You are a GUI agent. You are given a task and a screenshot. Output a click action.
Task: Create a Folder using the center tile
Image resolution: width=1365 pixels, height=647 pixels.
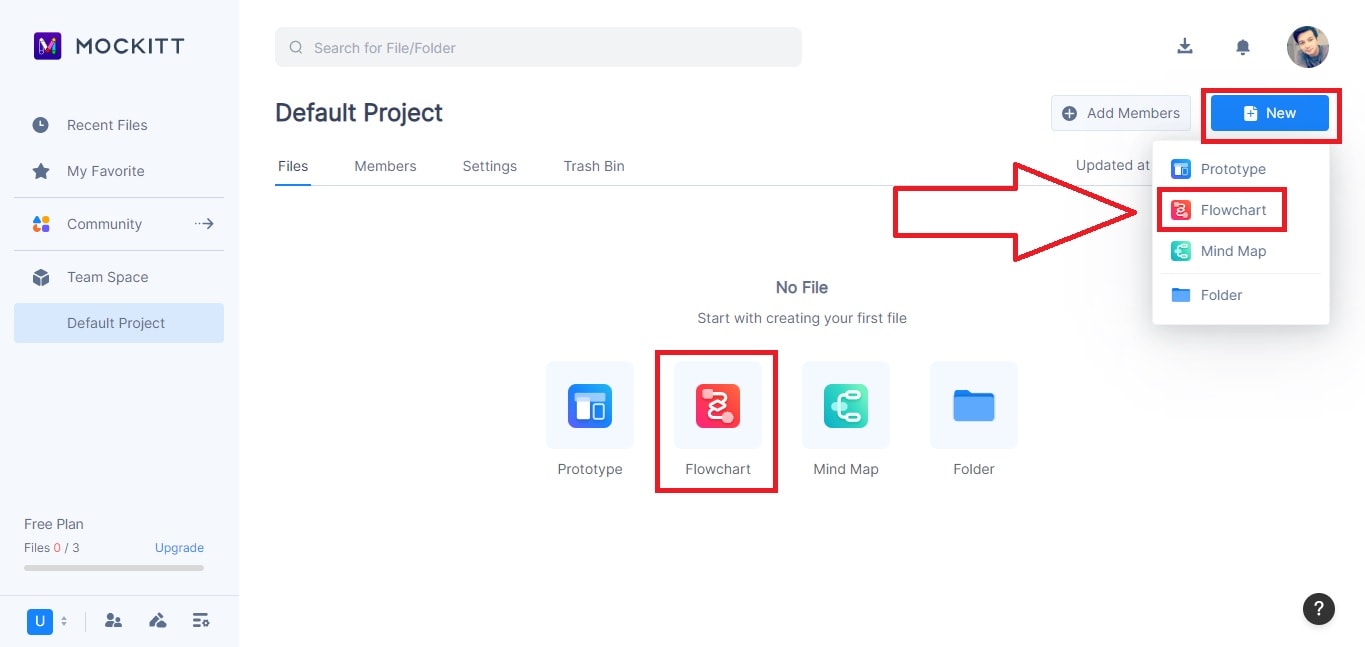[974, 405]
